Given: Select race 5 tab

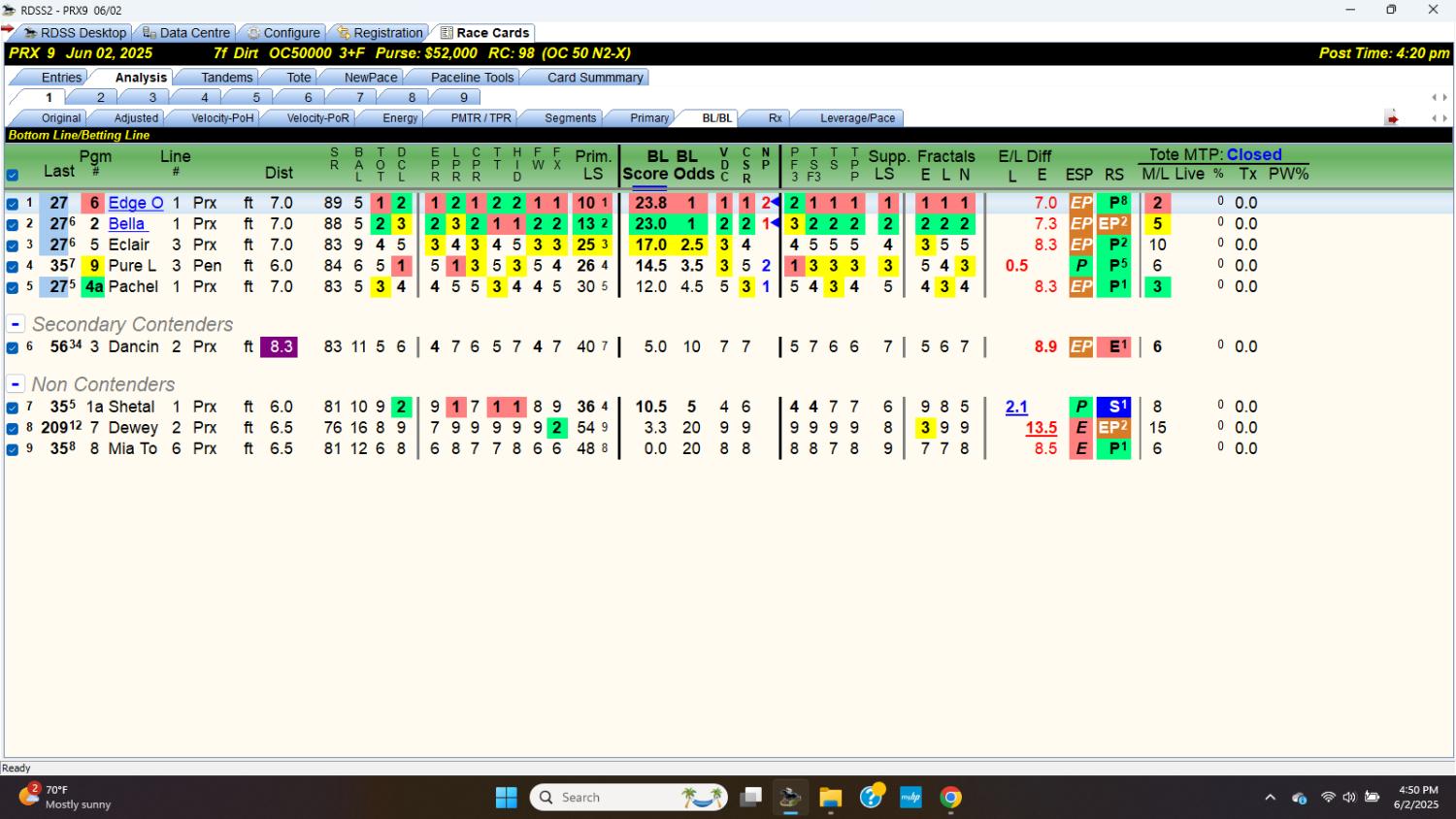Looking at the screenshot, I should [256, 97].
